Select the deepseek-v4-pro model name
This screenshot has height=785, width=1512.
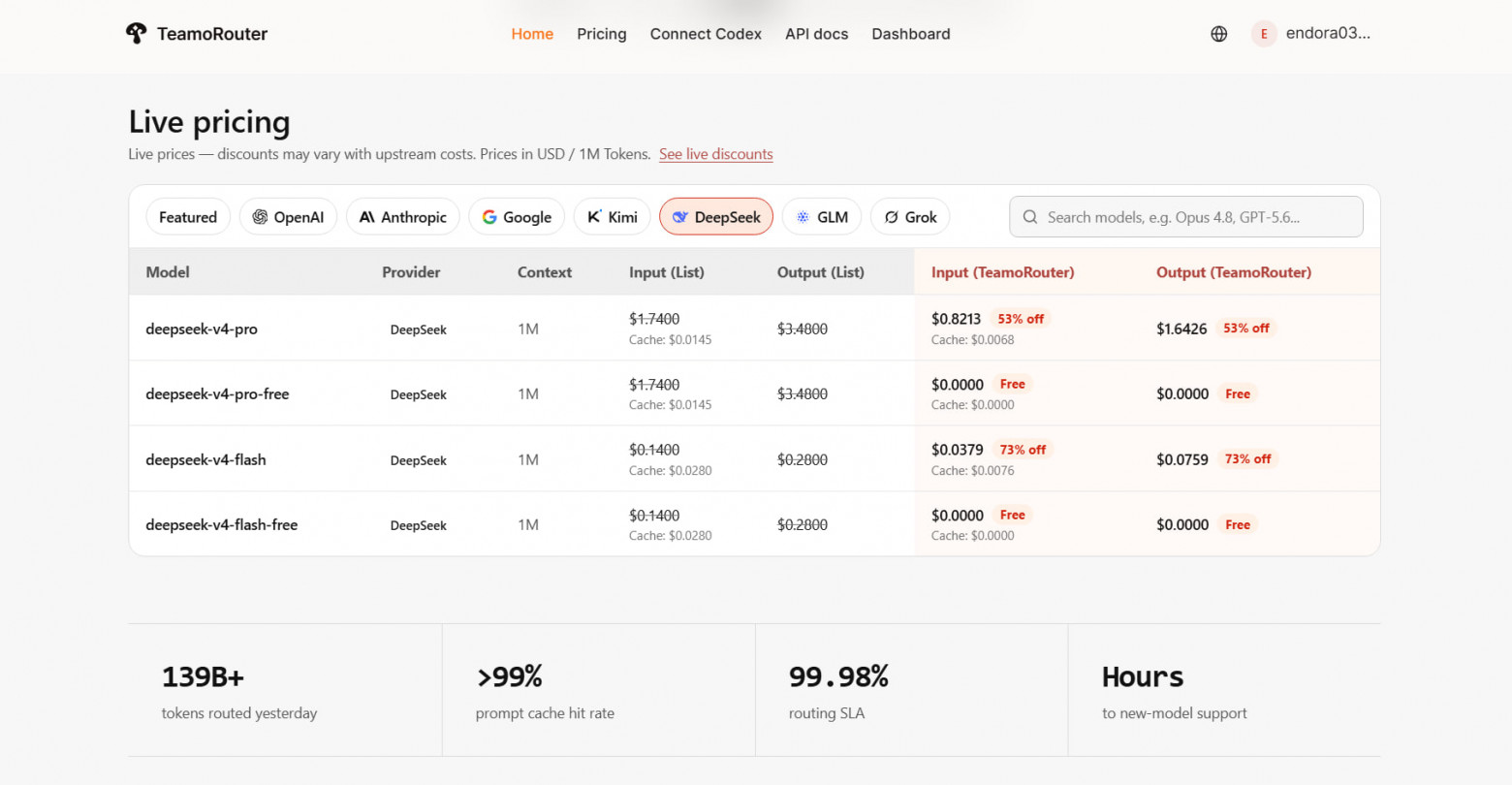click(202, 329)
